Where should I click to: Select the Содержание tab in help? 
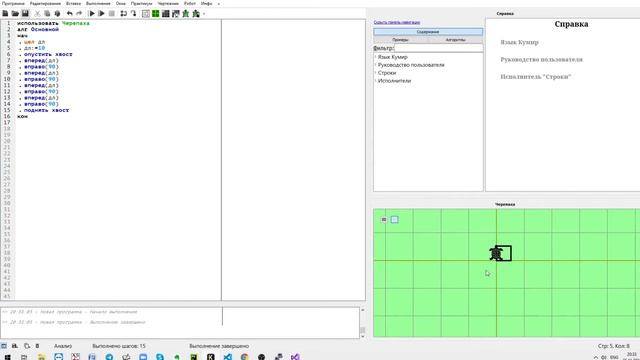[428, 32]
